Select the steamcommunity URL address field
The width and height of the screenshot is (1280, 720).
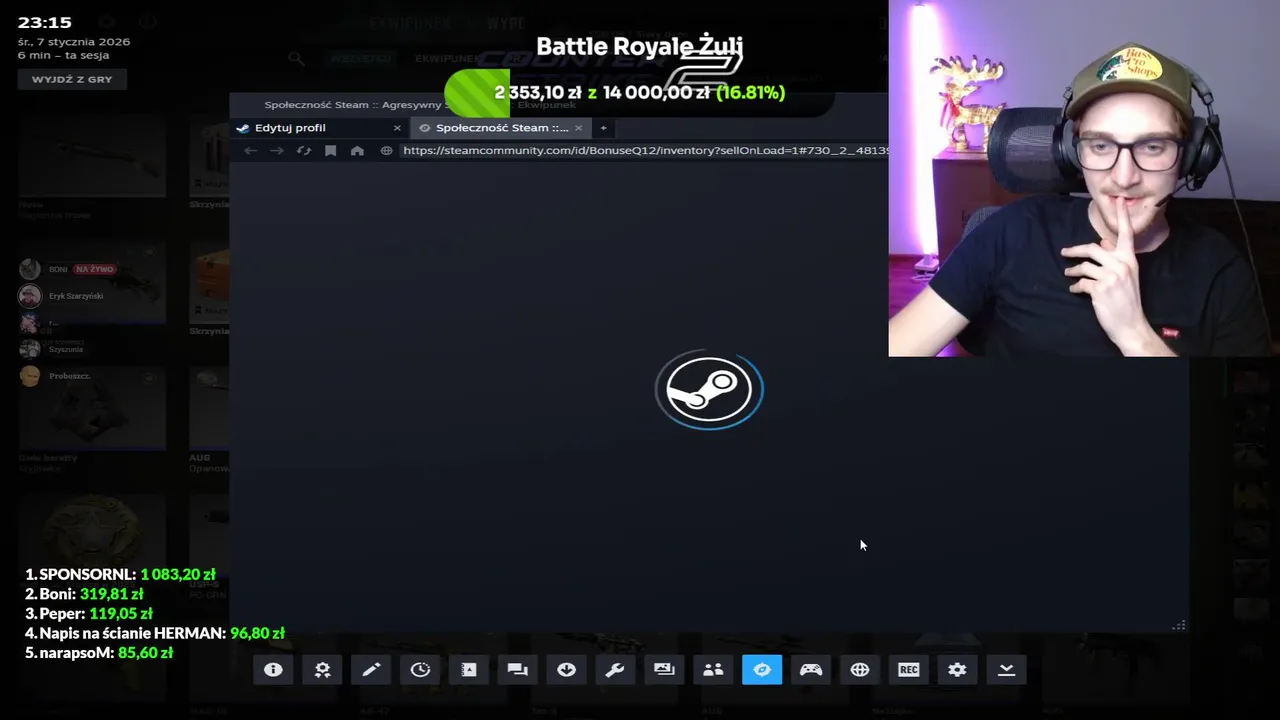pyautogui.click(x=645, y=150)
